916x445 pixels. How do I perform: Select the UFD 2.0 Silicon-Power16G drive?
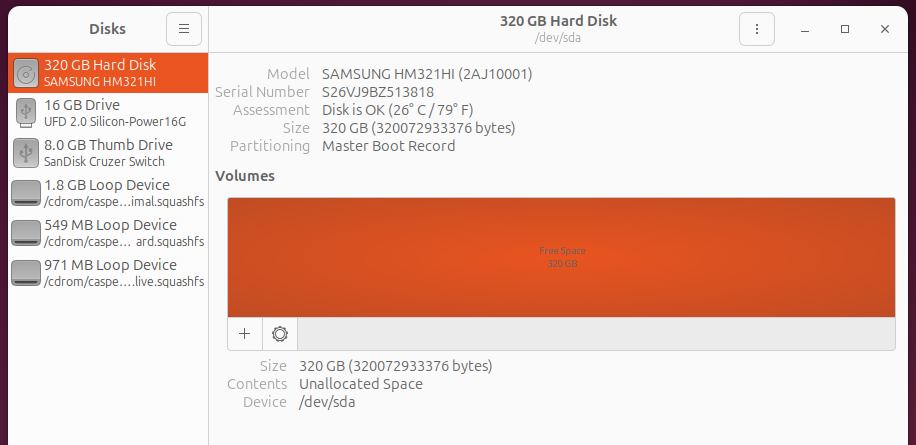pyautogui.click(x=110, y=112)
